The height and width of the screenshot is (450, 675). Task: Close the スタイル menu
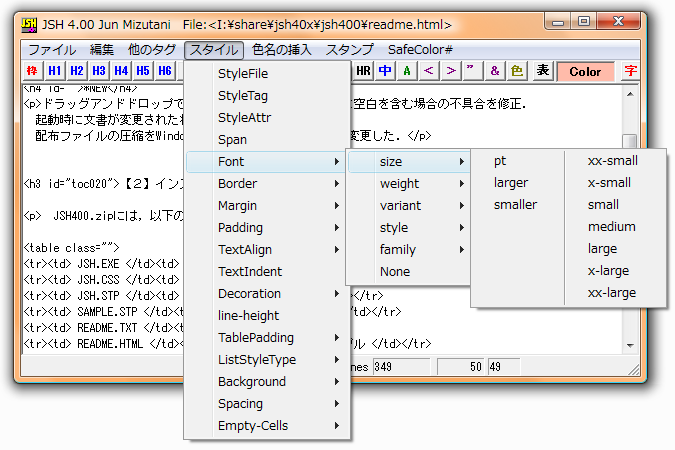pos(214,50)
